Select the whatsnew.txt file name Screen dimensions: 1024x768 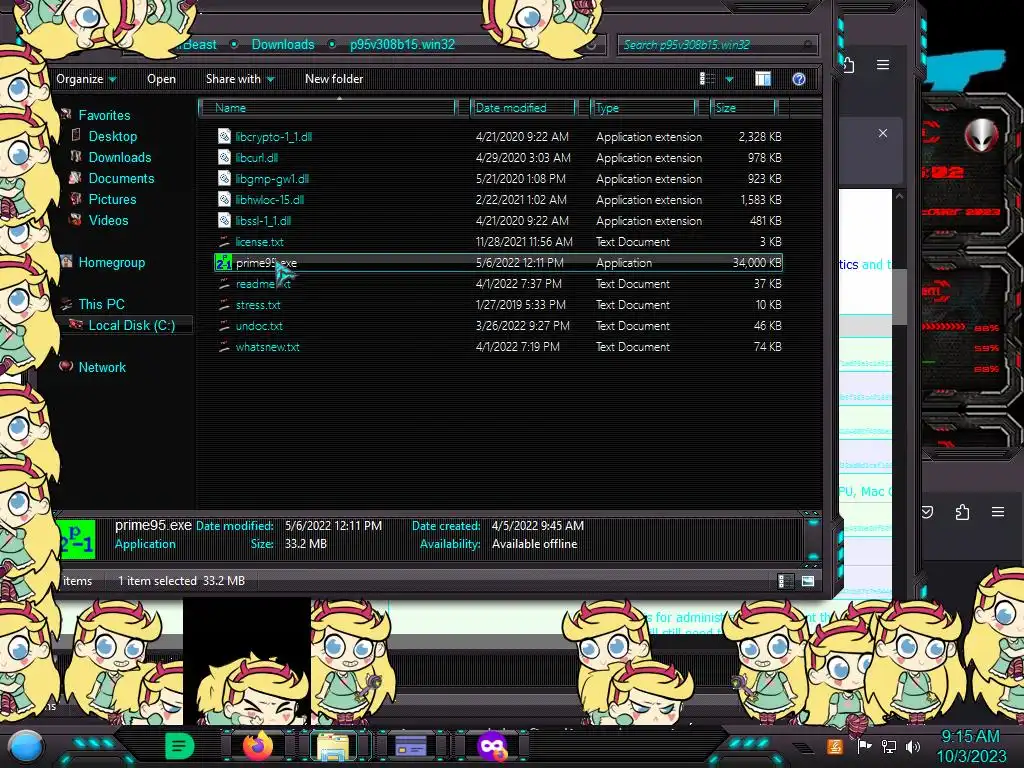(x=267, y=347)
